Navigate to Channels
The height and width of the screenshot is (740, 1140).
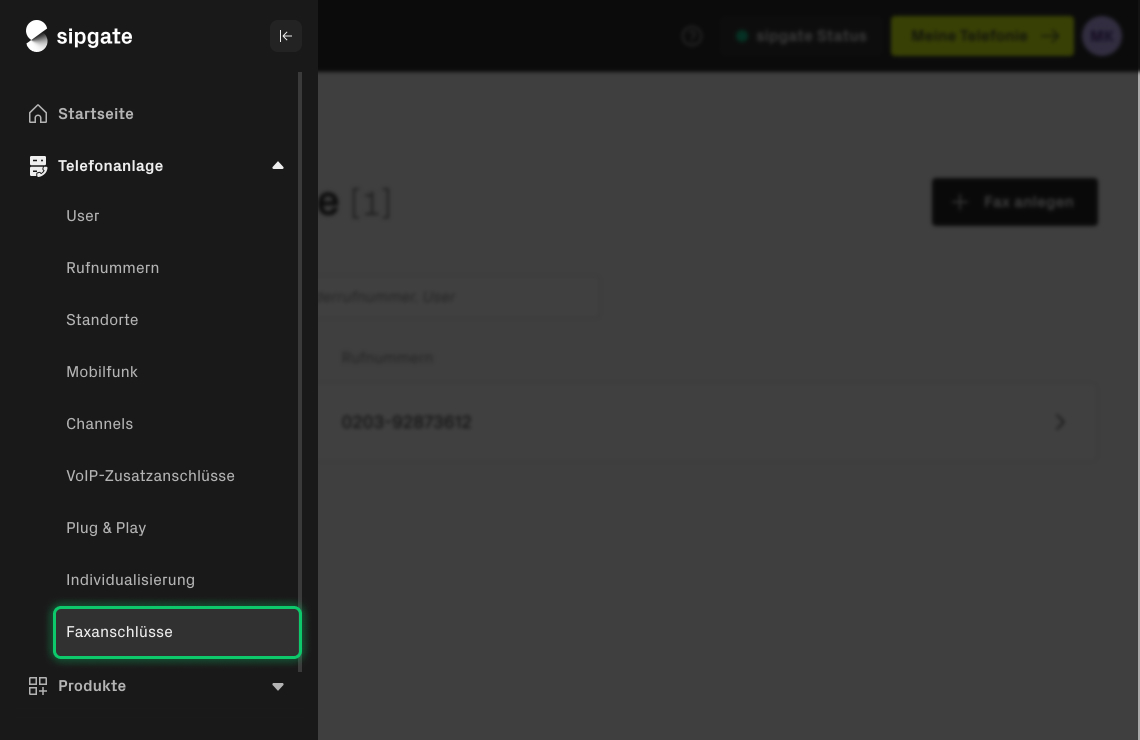click(100, 424)
